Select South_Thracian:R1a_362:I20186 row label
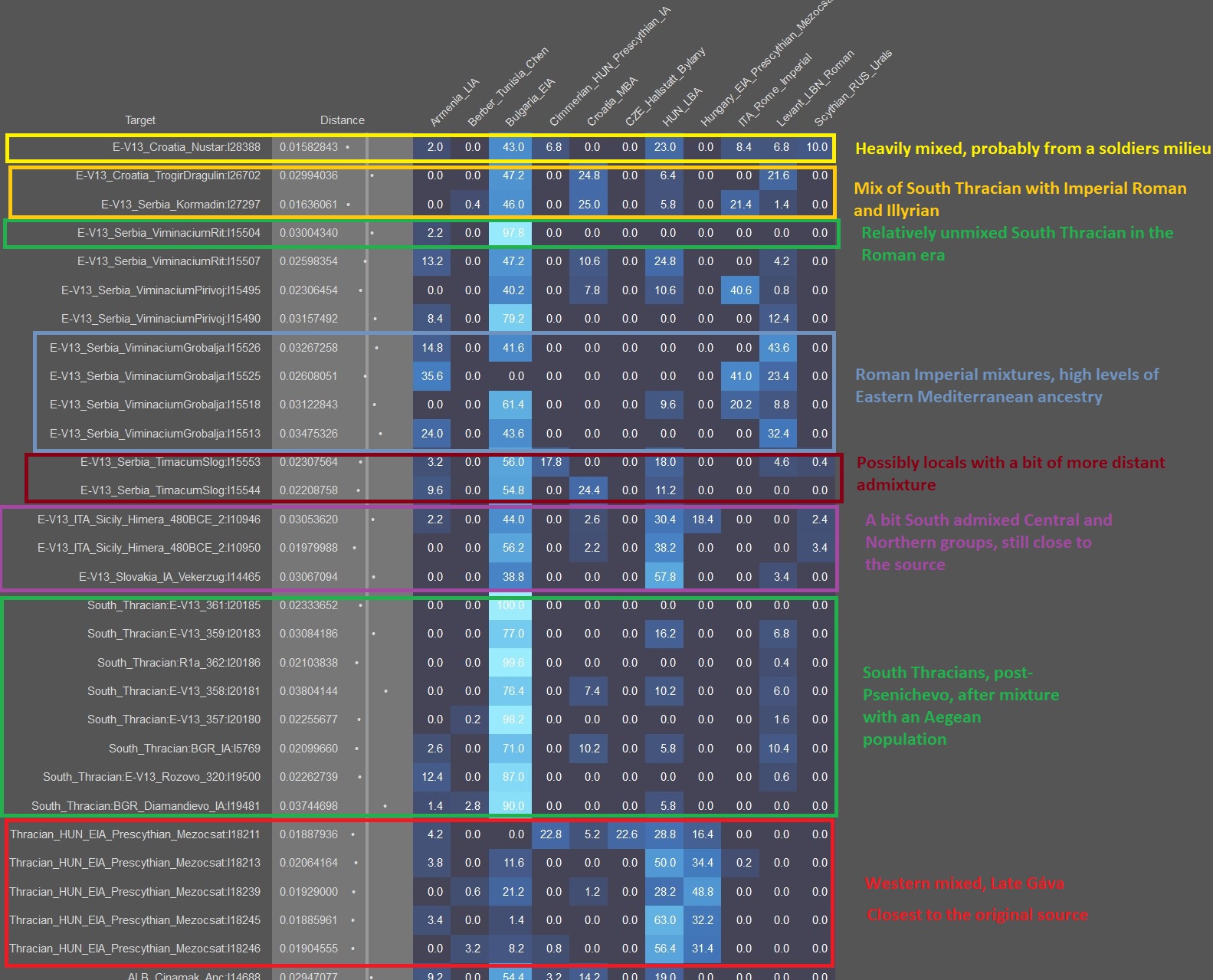 coord(179,663)
